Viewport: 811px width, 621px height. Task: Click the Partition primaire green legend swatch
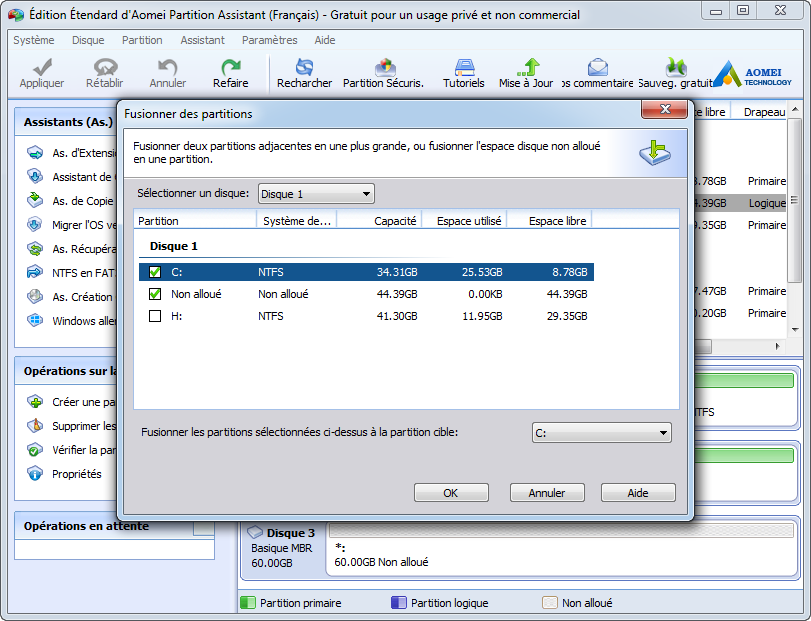point(248,602)
